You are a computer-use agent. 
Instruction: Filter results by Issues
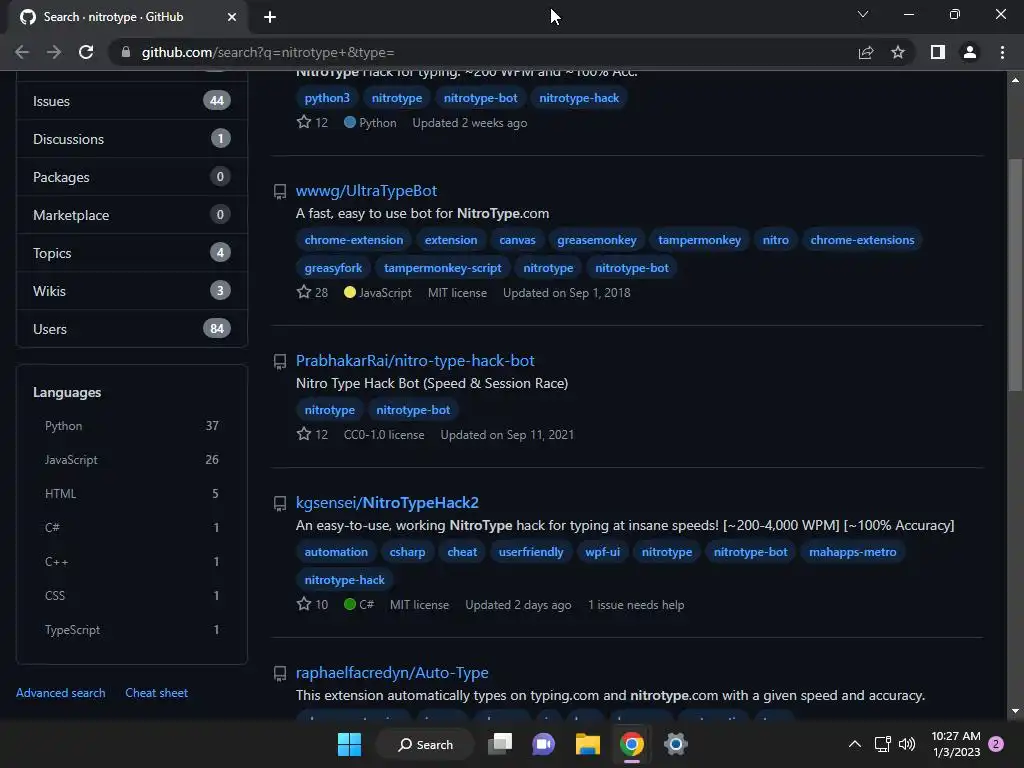coord(131,101)
